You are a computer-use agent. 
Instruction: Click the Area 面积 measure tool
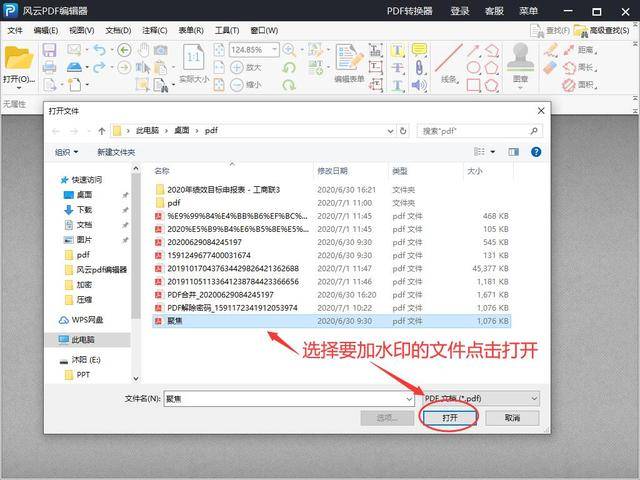coord(581,85)
